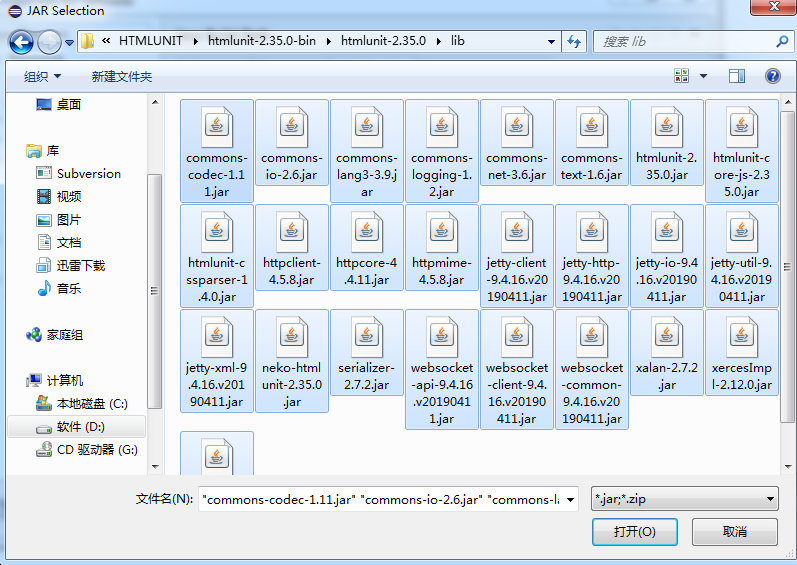Select websocket-client-9.4.16 jar file

point(517,370)
